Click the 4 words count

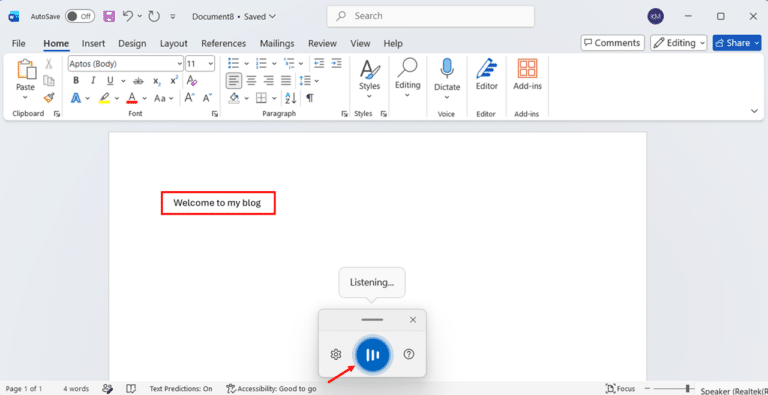click(x=76, y=389)
